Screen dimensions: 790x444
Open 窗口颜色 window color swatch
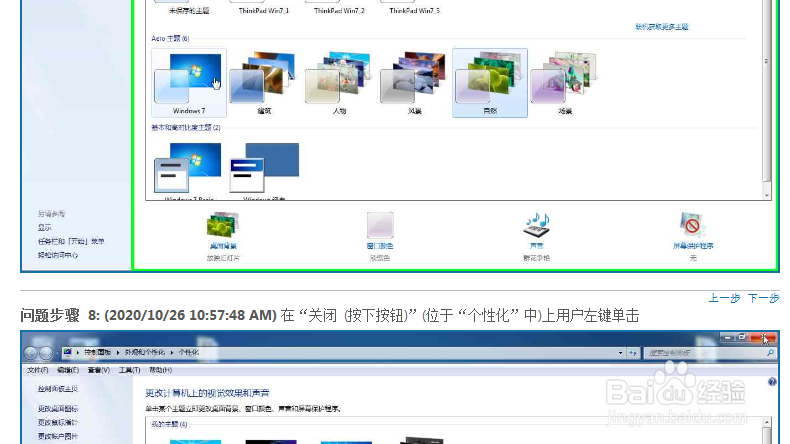point(380,225)
